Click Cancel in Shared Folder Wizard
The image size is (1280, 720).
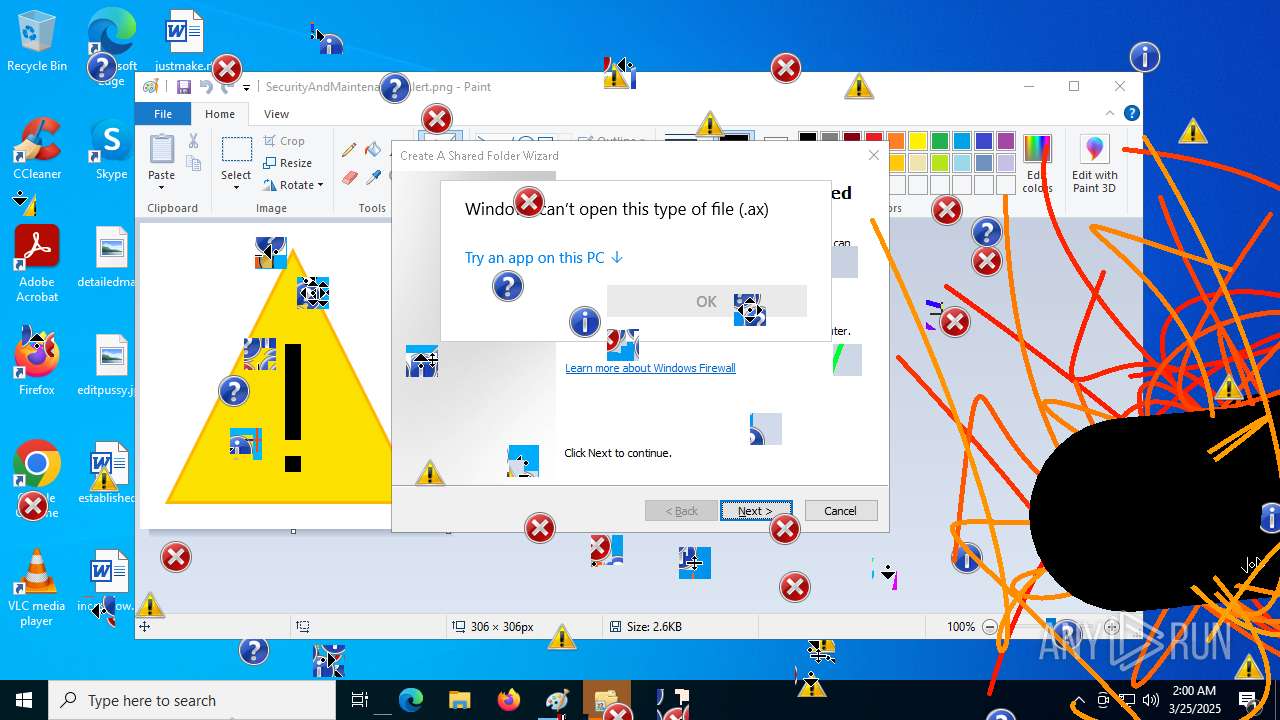(841, 511)
